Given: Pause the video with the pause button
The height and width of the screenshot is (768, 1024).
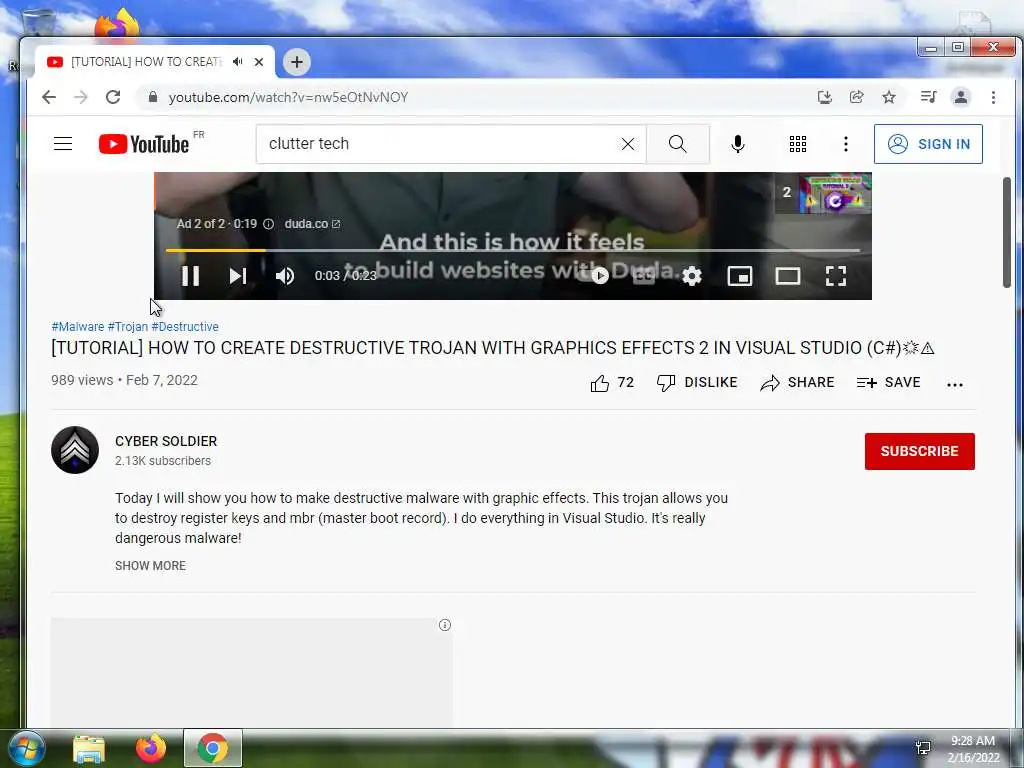Looking at the screenshot, I should (191, 276).
